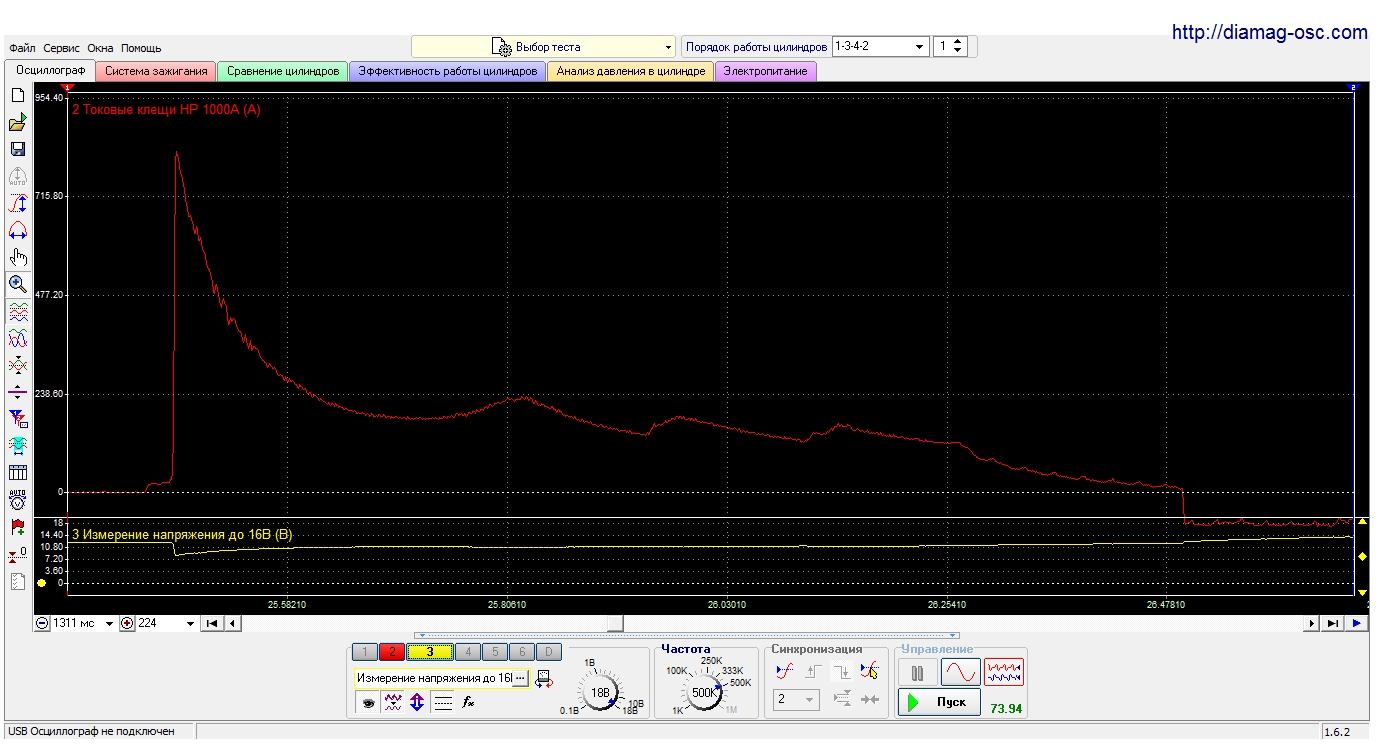Zoom out with minus icon beside 1311 мс
The height and width of the screenshot is (744, 1382).
point(42,623)
